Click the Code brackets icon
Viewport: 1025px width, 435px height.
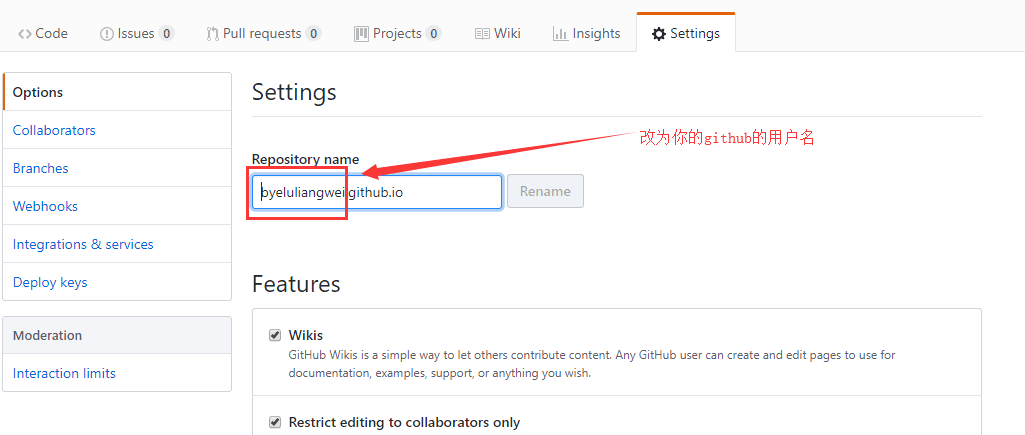[x=25, y=33]
